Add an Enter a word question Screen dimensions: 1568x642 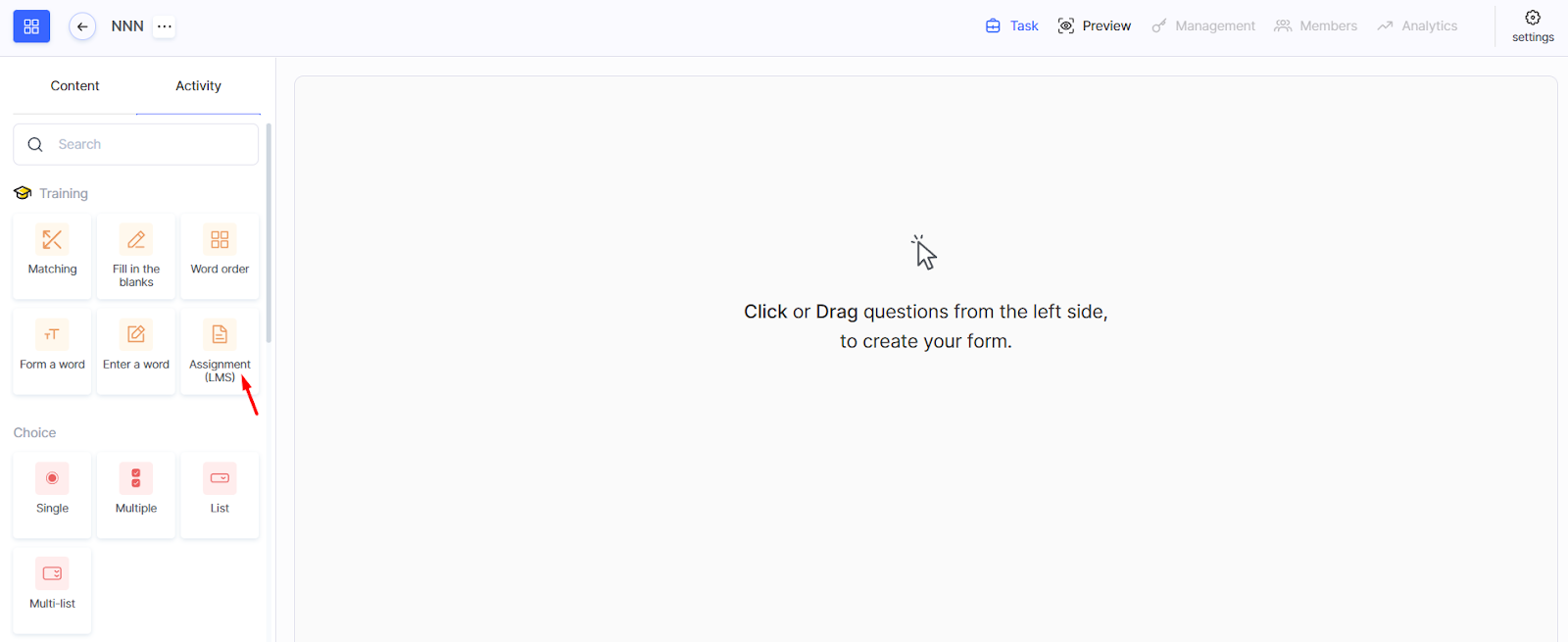[136, 348]
